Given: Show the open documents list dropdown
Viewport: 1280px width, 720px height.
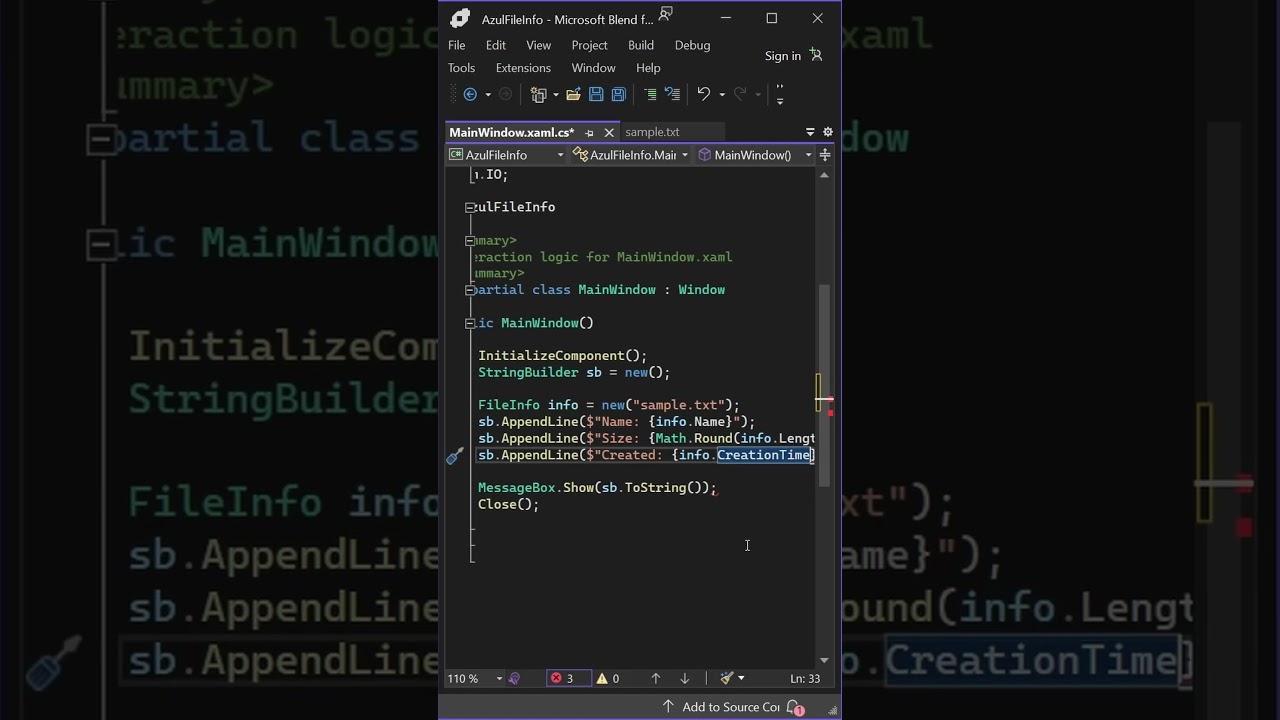Looking at the screenshot, I should tap(810, 132).
